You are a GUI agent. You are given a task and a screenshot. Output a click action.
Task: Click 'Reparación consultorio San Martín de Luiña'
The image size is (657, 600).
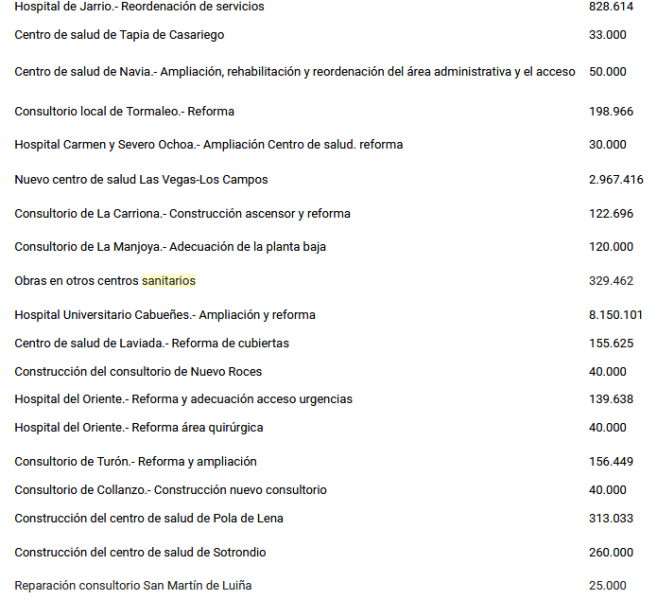133,586
